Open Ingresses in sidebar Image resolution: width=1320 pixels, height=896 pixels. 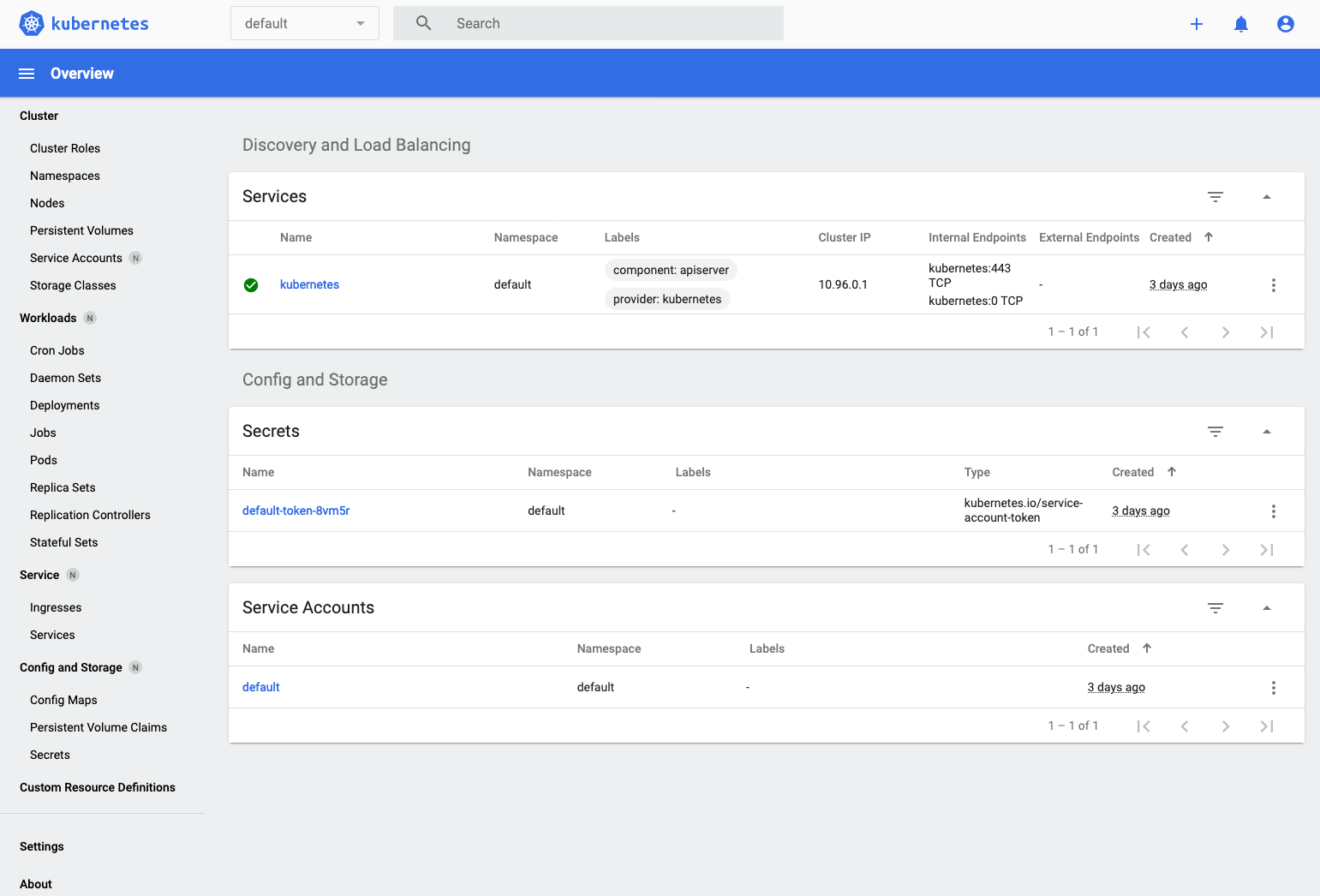[56, 607]
